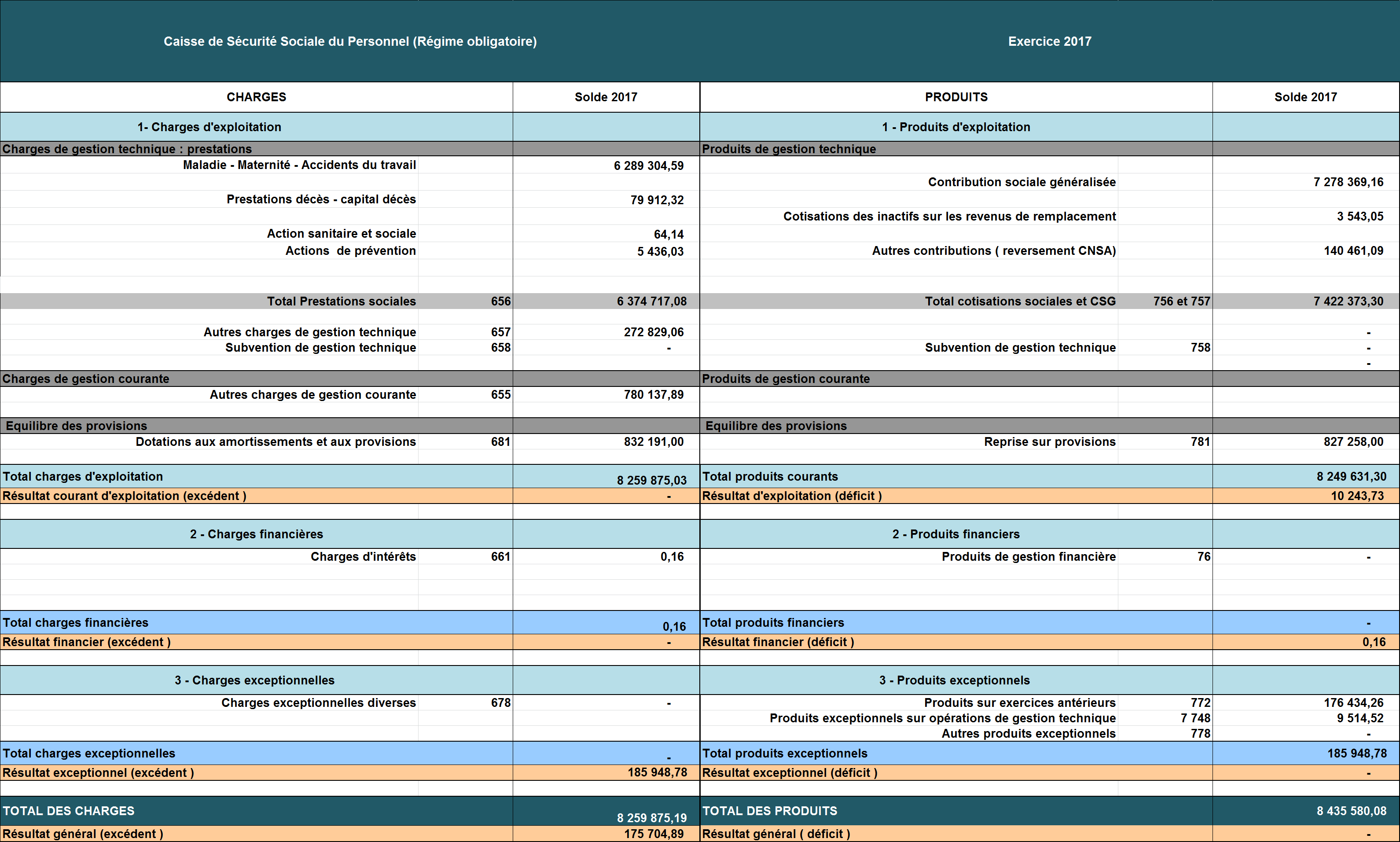
Task: Select the Total produits exceptionnels row label
Action: click(x=785, y=753)
